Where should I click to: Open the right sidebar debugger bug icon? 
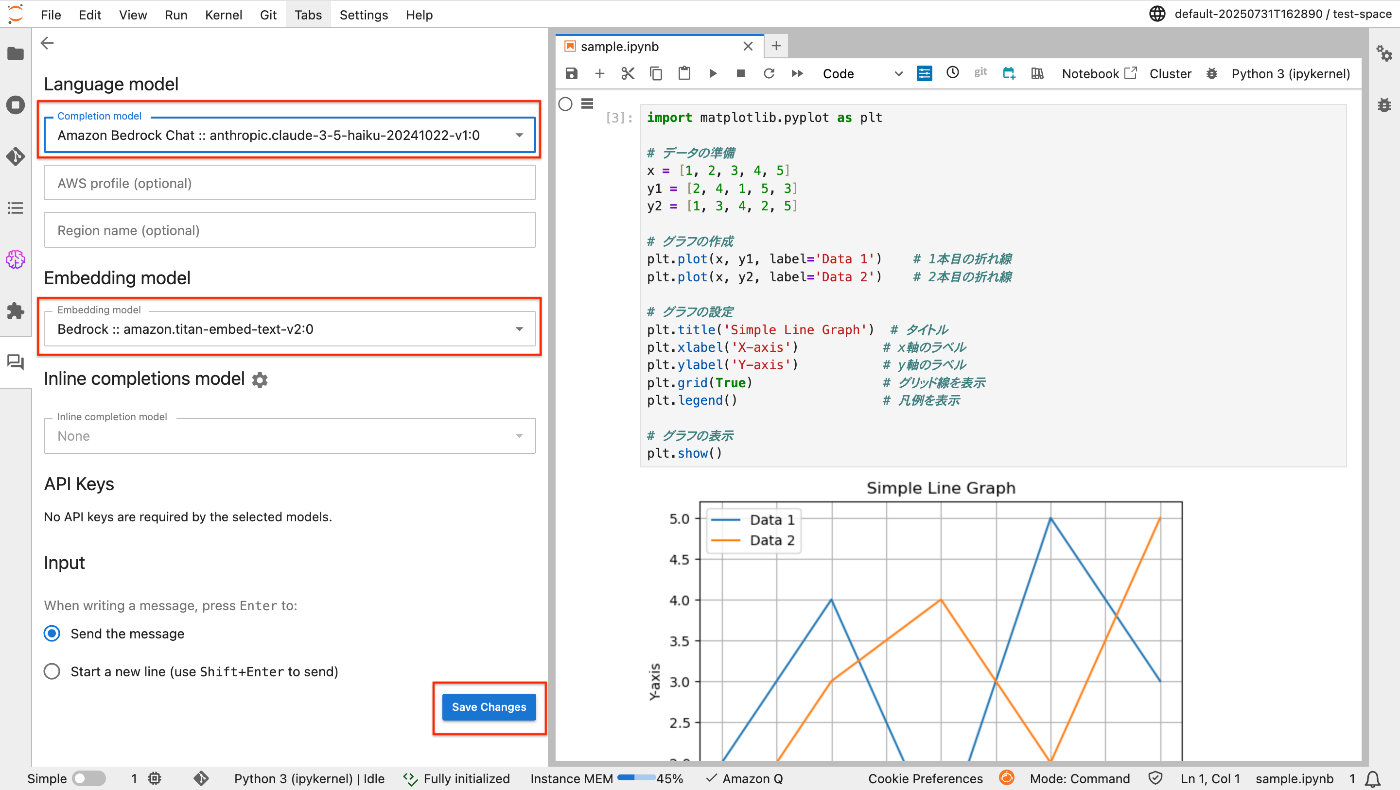point(1384,104)
